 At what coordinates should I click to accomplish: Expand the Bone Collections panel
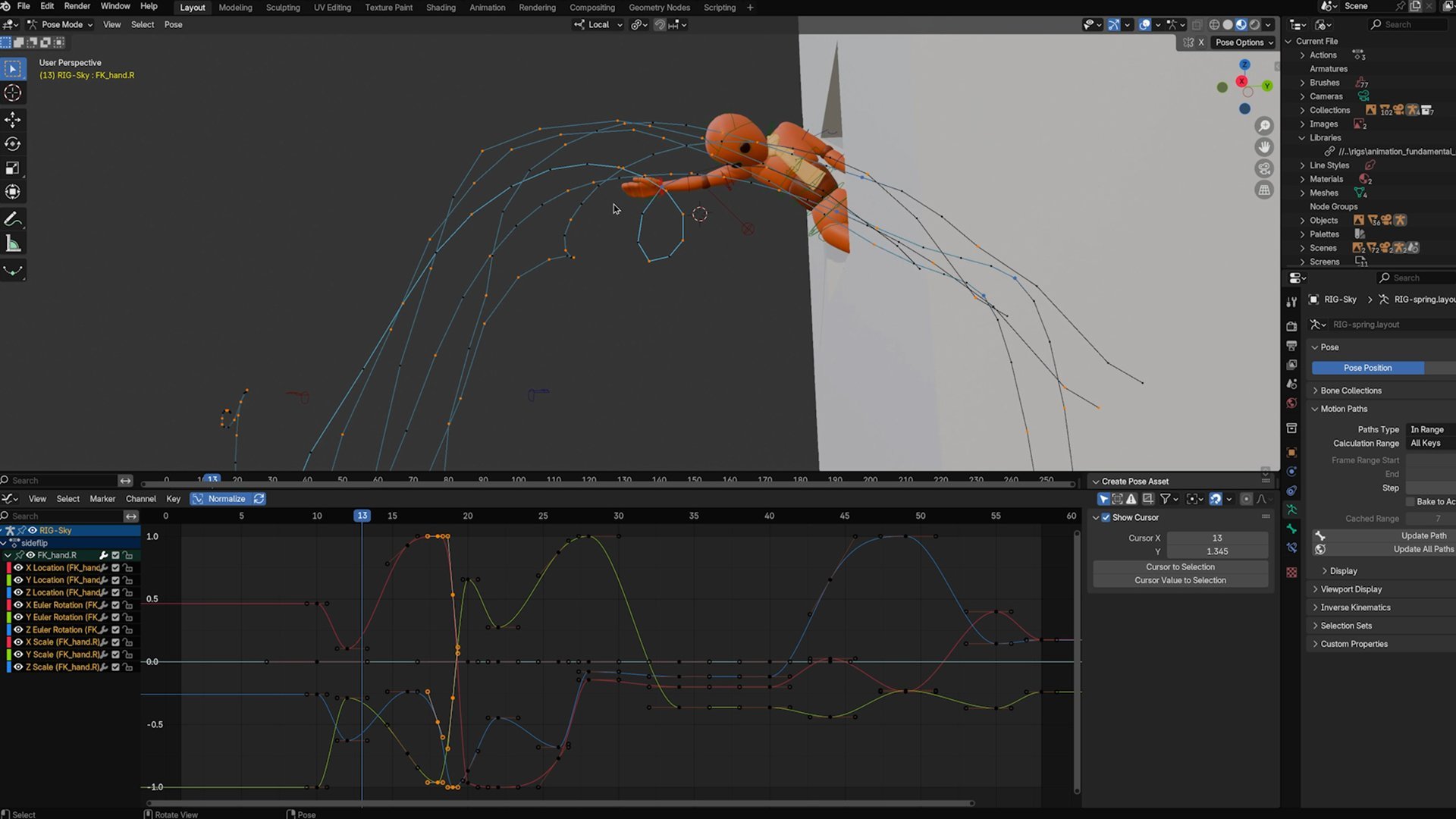click(1351, 391)
